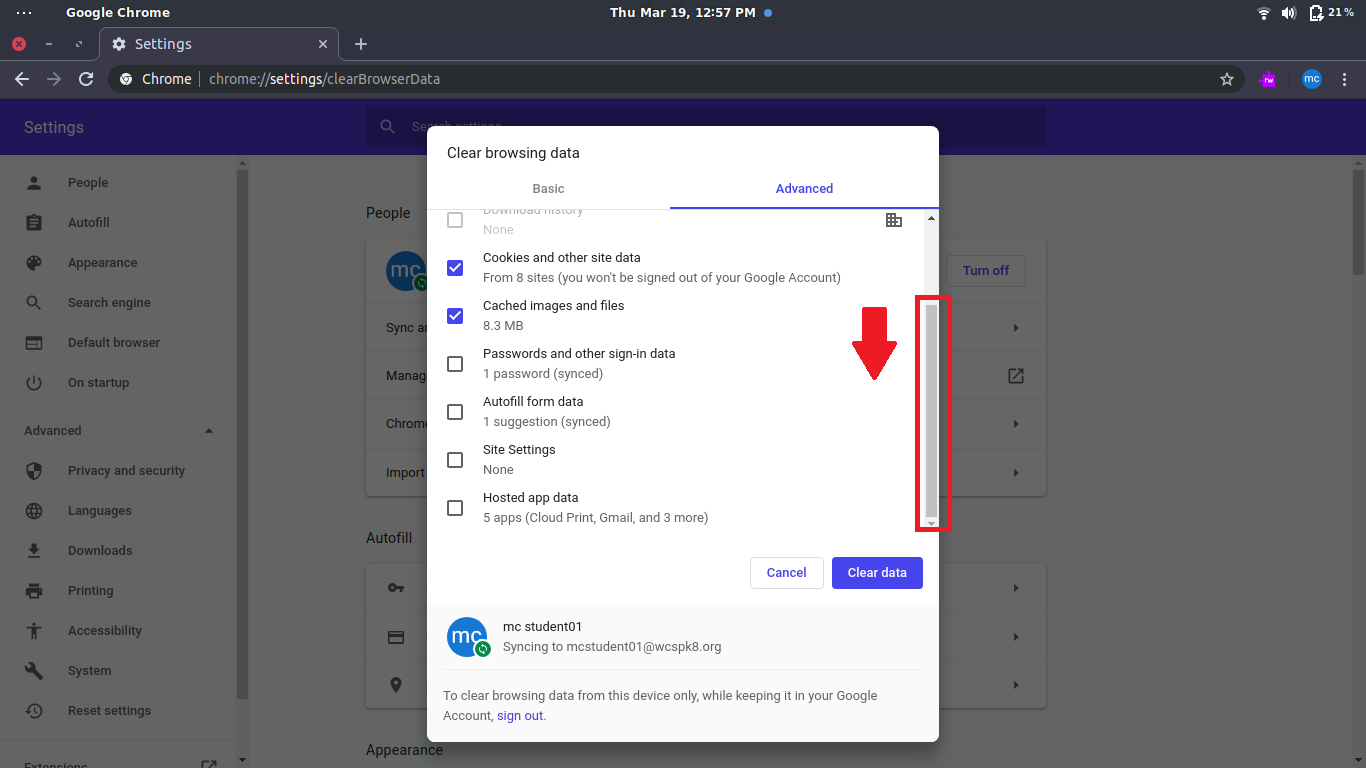Click the volume icon in system tray

coord(1289,13)
